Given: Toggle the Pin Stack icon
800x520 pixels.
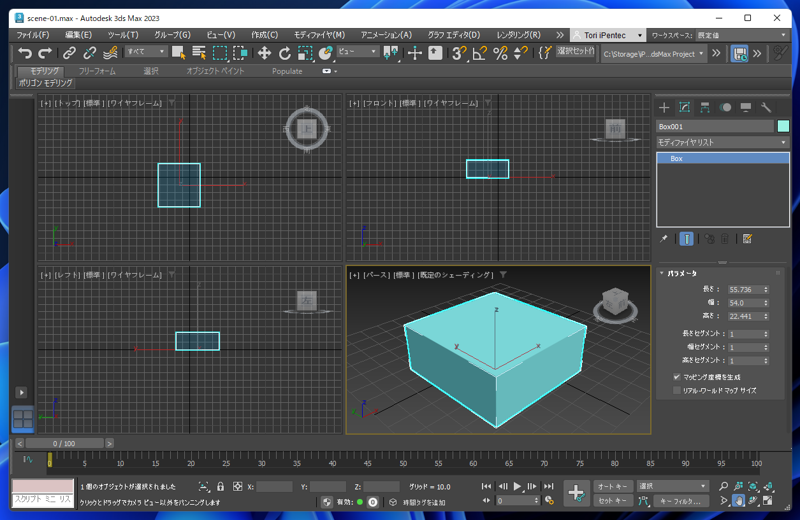Looking at the screenshot, I should [663, 238].
